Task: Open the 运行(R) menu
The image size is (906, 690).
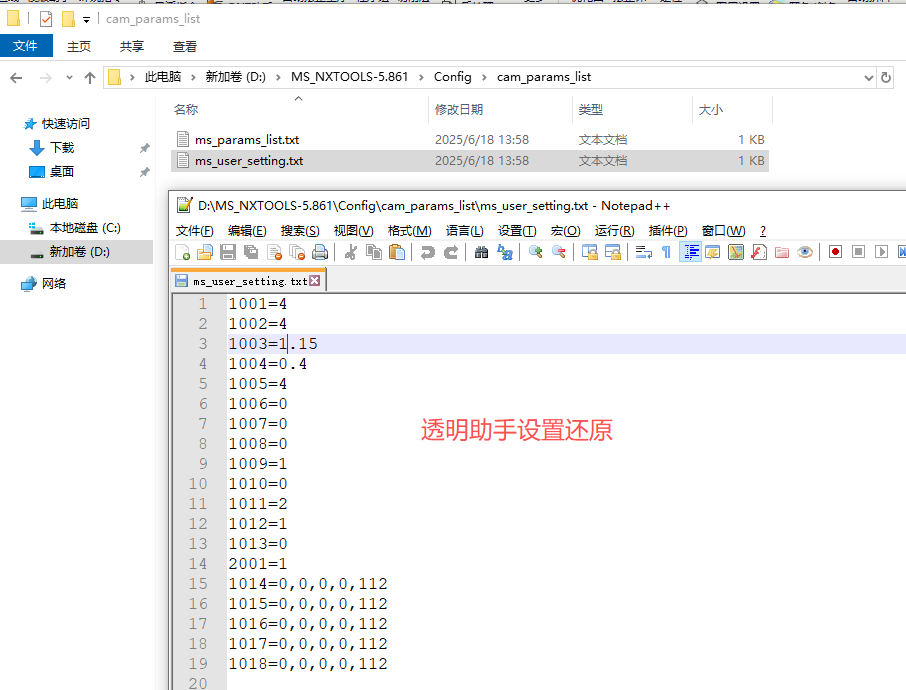Action: (614, 231)
